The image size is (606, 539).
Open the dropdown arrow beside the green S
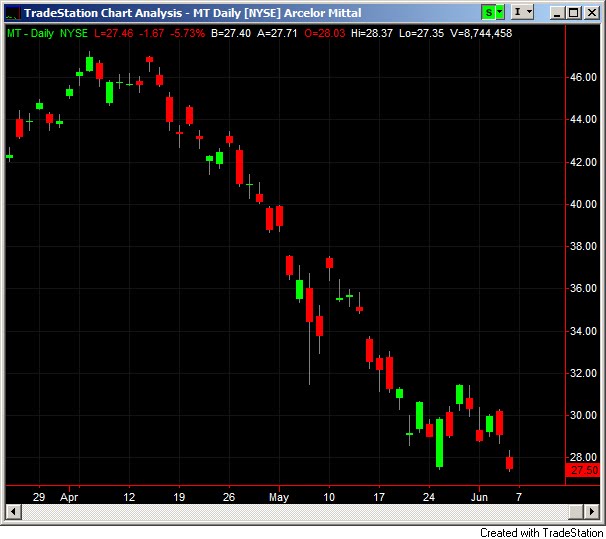point(500,13)
